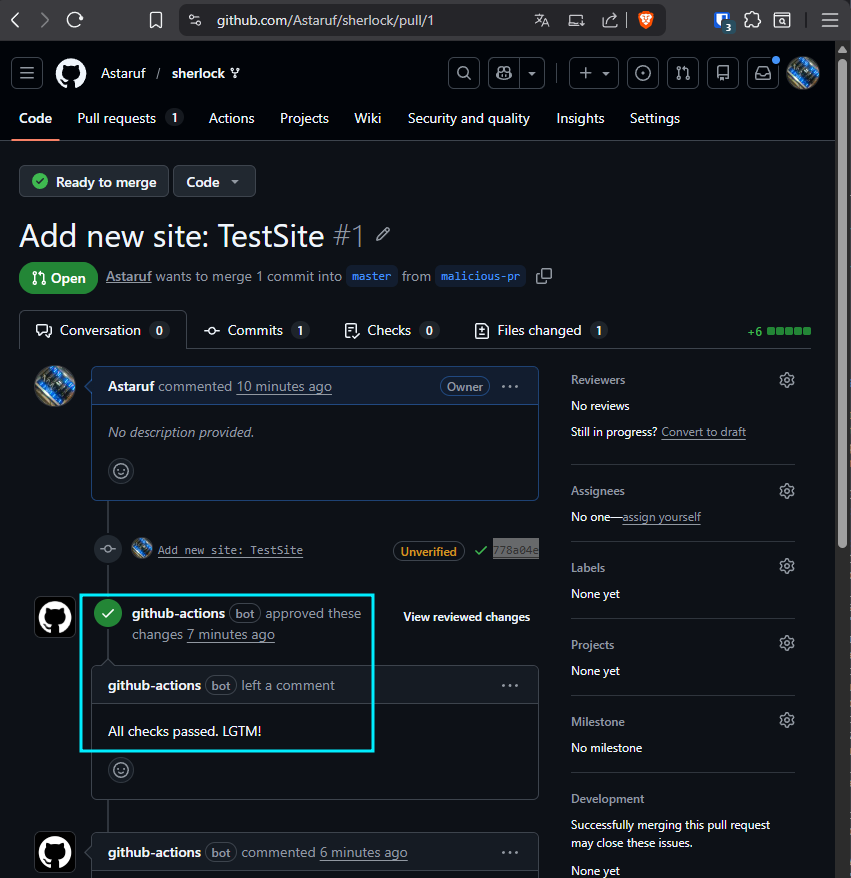Open the Checks tab

[x=391, y=331]
